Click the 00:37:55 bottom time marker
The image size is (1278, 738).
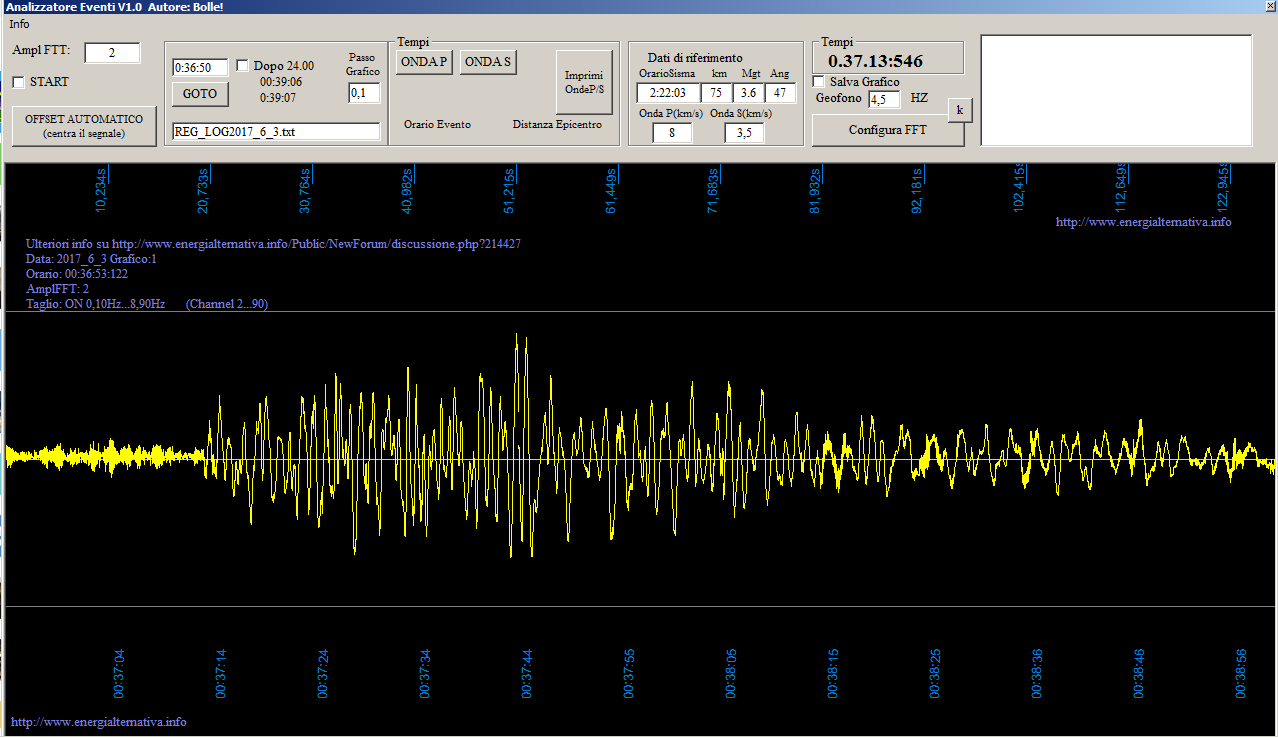point(629,673)
